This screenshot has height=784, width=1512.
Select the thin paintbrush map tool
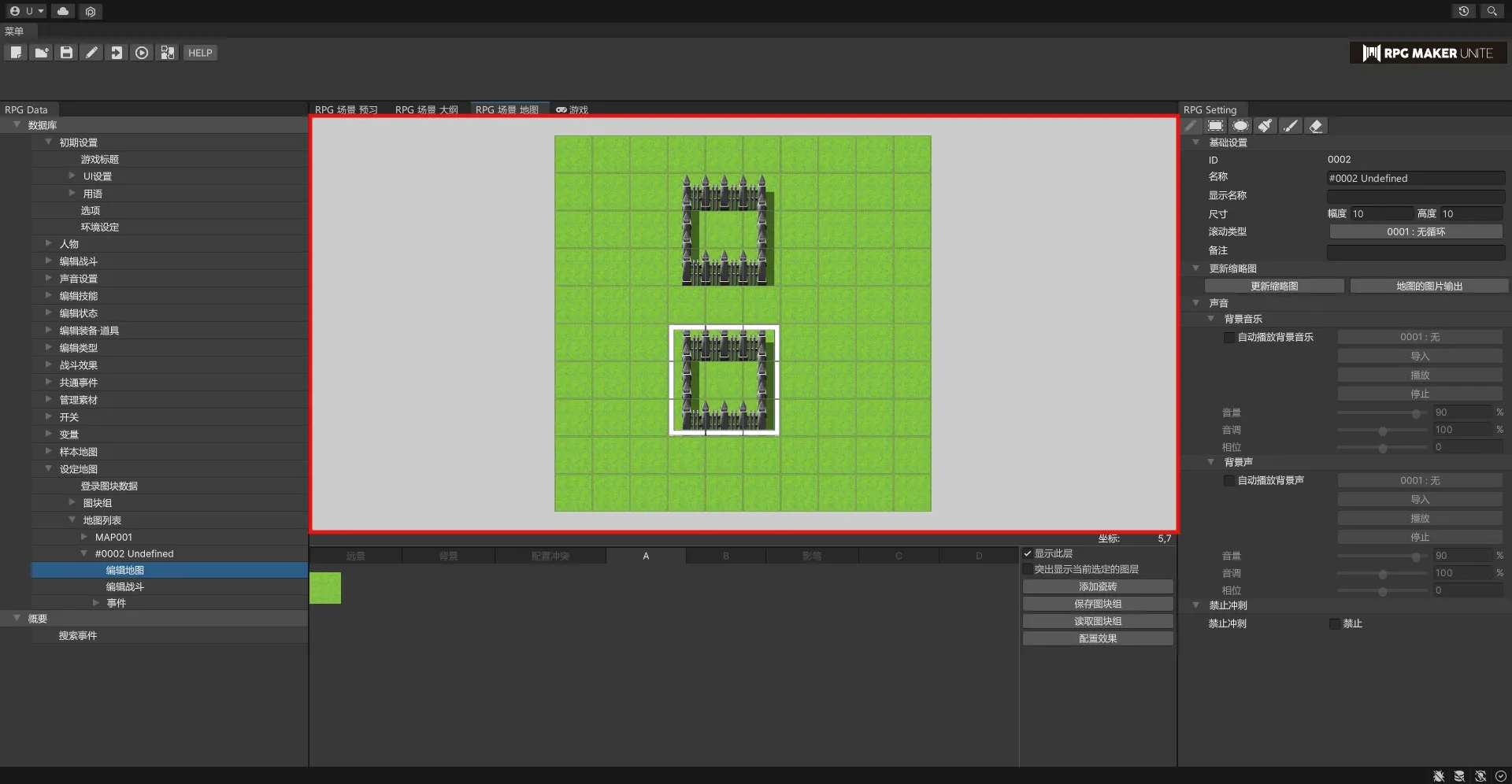tap(1290, 126)
